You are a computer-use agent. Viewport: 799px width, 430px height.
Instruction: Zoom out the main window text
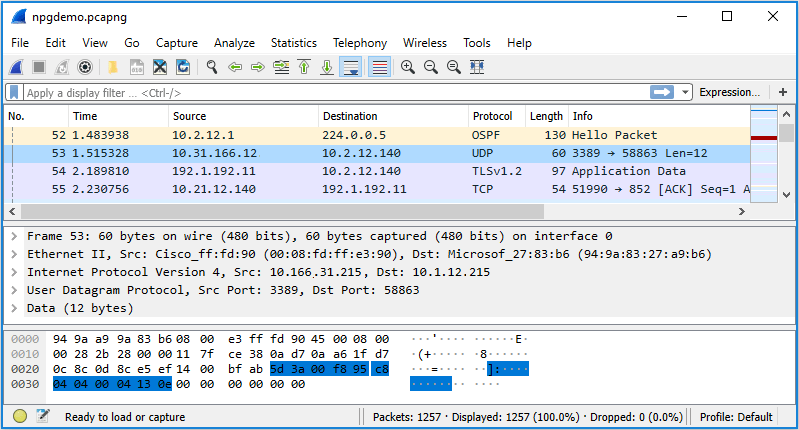[x=431, y=67]
